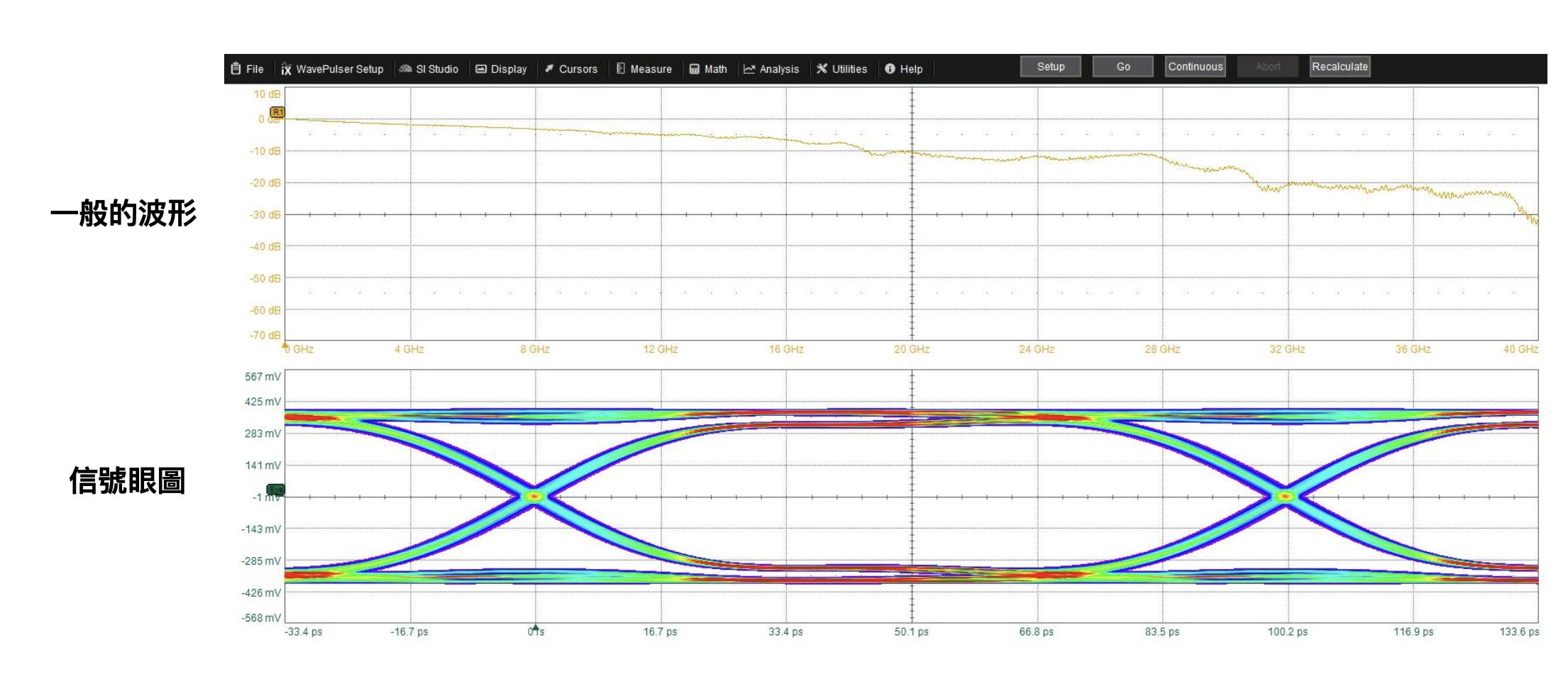This screenshot has height=684, width=1568.
Task: Click the -70 dB axis label
Action: tap(265, 335)
